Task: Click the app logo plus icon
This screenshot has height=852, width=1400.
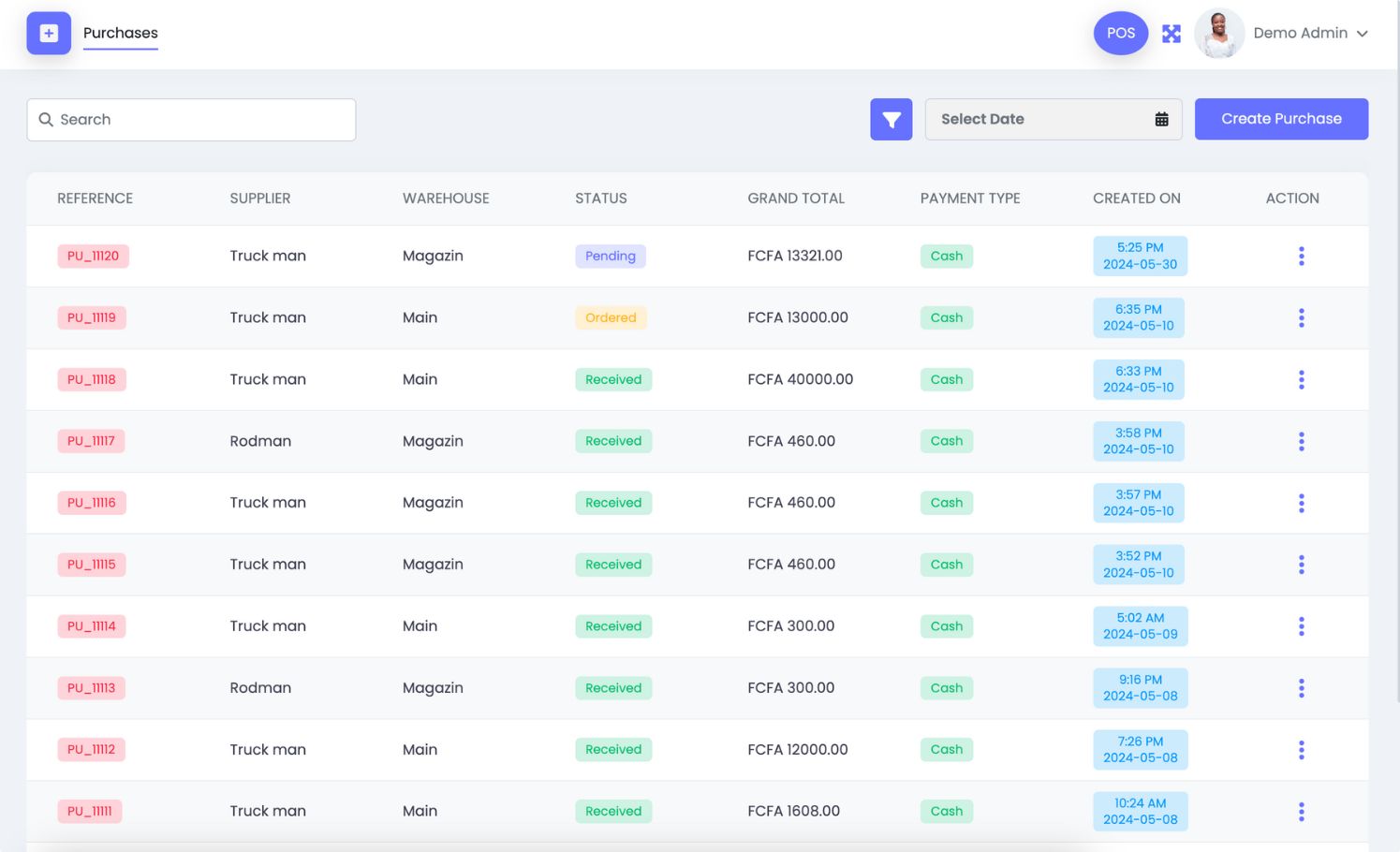Action: (x=48, y=33)
